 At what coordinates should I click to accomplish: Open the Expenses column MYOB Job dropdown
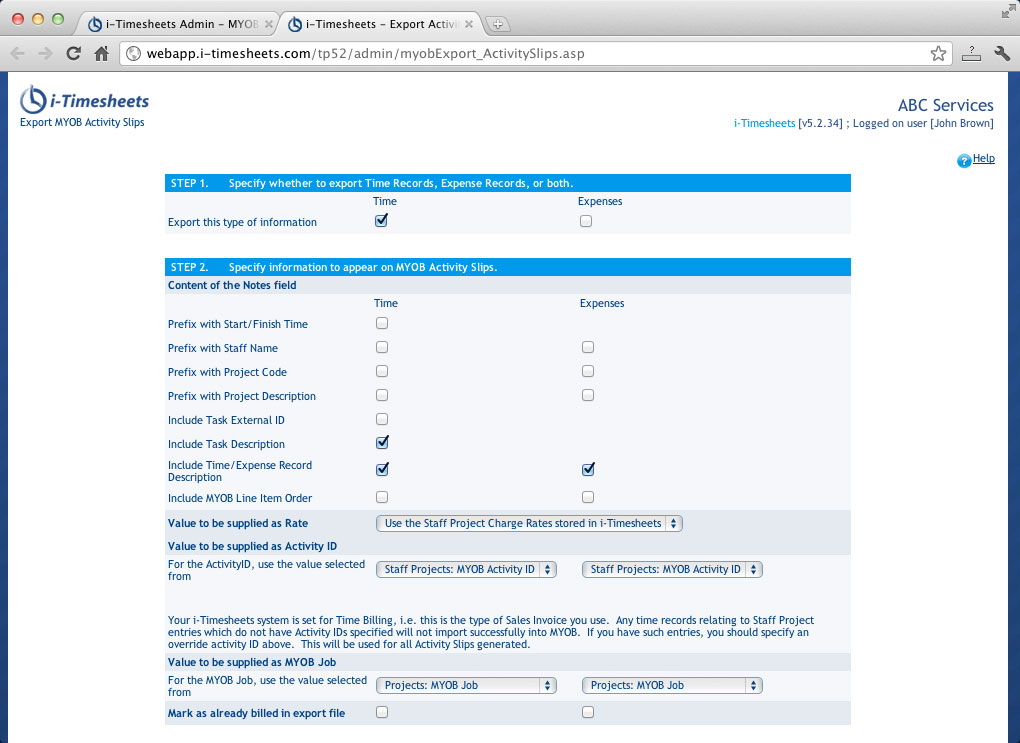pyautogui.click(x=672, y=685)
